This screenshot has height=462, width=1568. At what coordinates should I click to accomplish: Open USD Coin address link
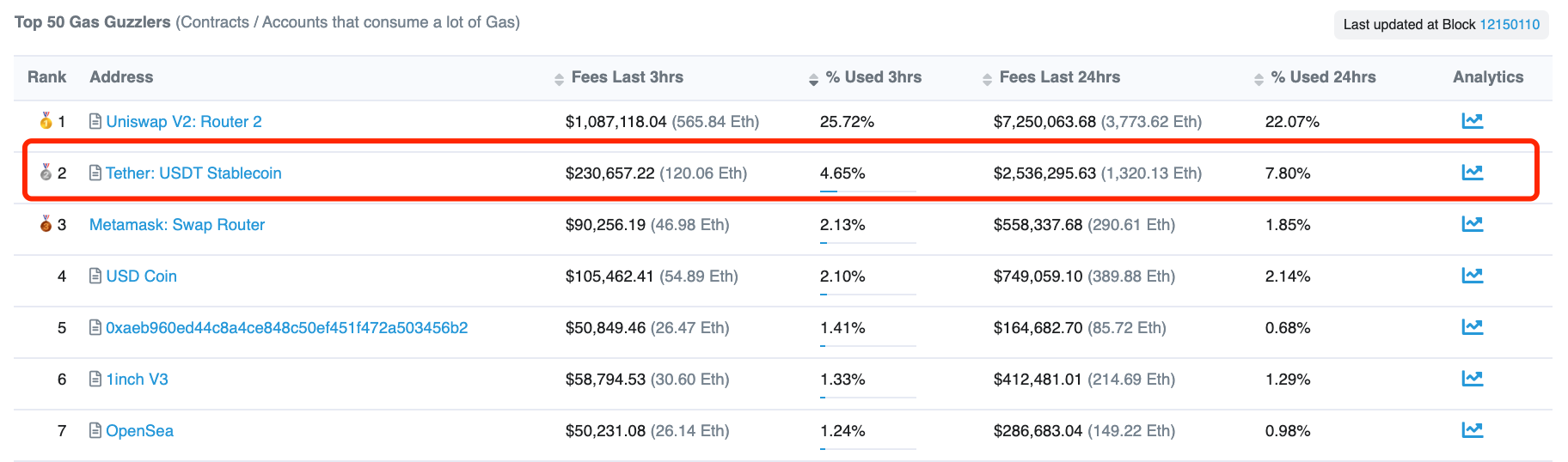(x=141, y=277)
